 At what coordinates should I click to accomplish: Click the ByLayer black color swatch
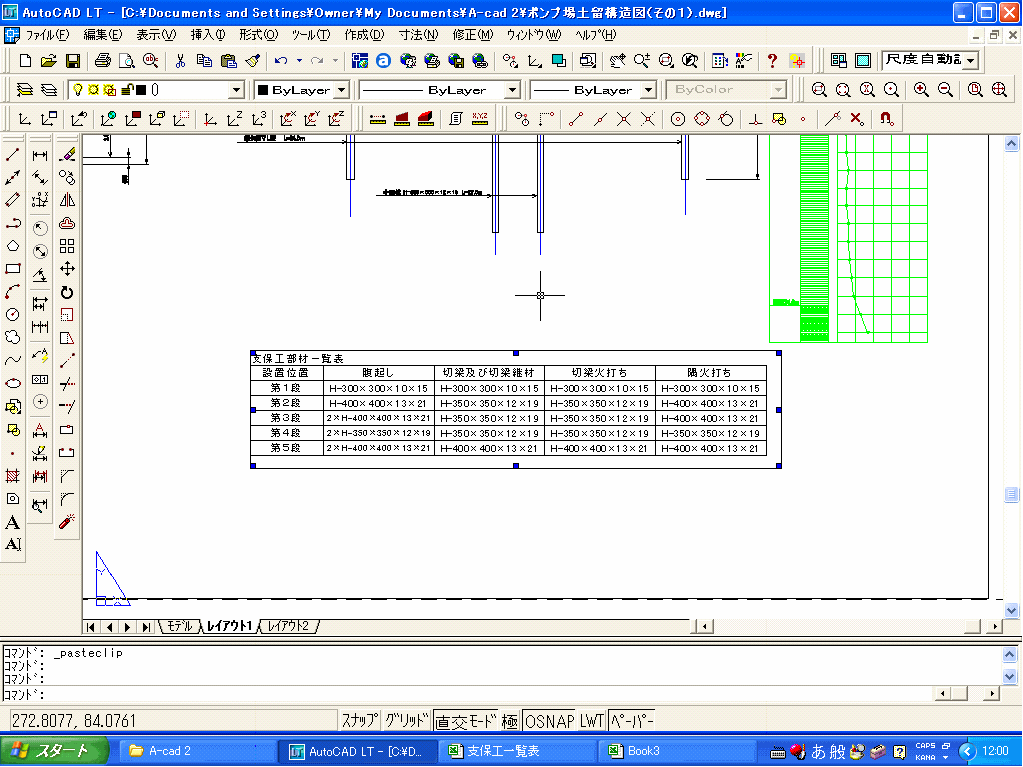[x=263, y=90]
